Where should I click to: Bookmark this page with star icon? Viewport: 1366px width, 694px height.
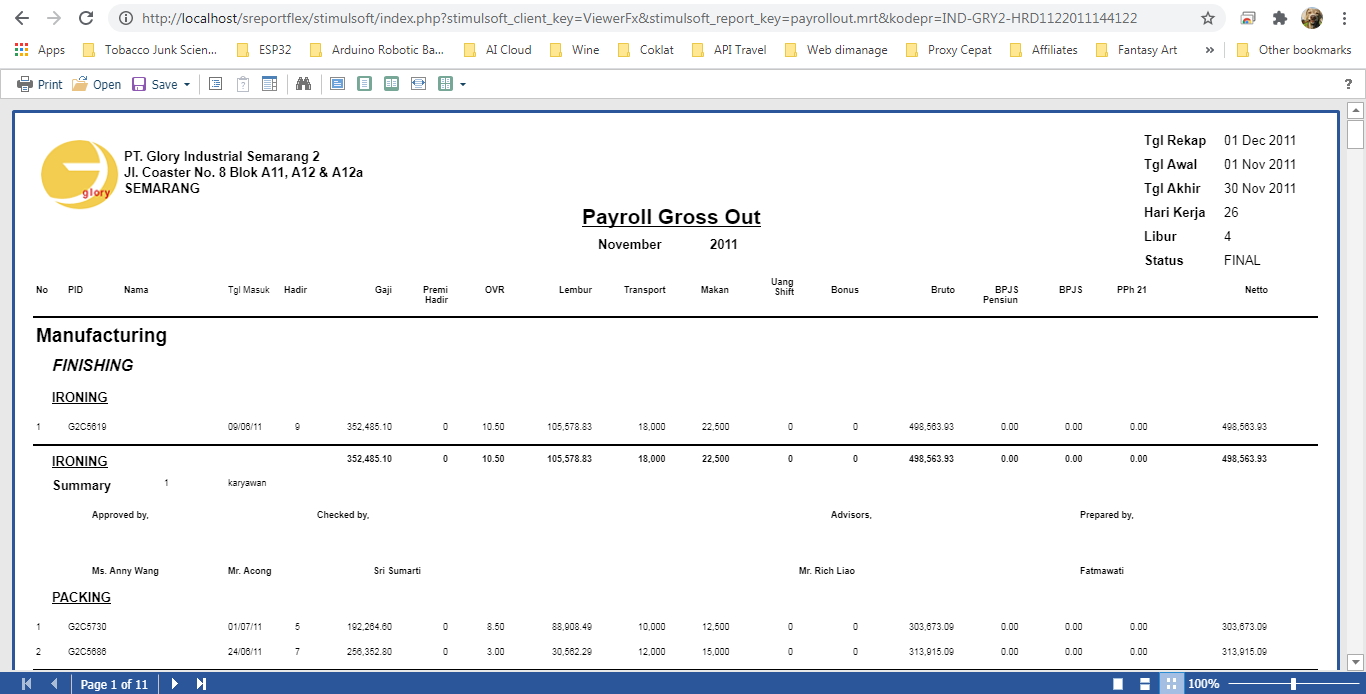pyautogui.click(x=1208, y=18)
